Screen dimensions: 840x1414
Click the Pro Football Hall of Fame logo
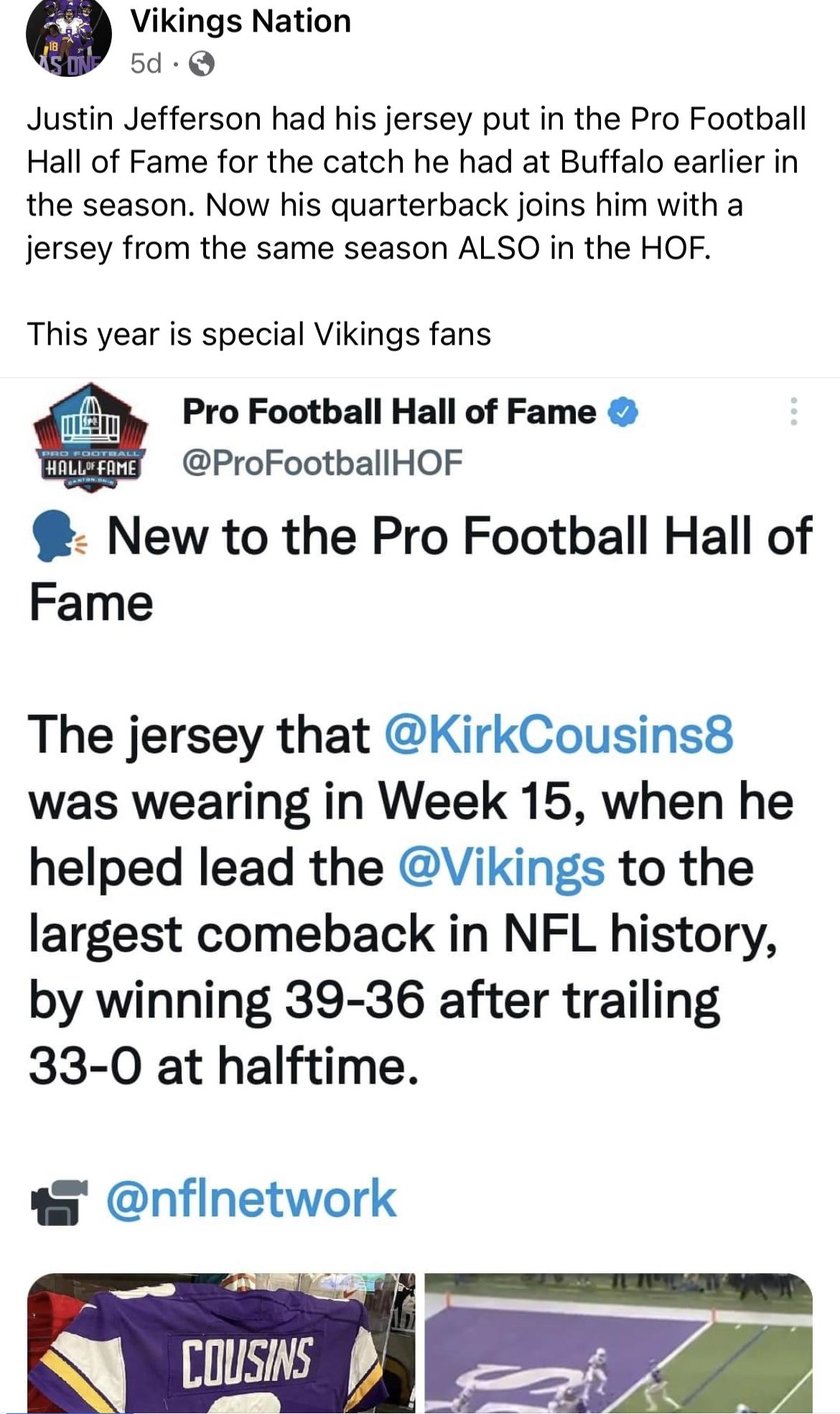tap(89, 437)
